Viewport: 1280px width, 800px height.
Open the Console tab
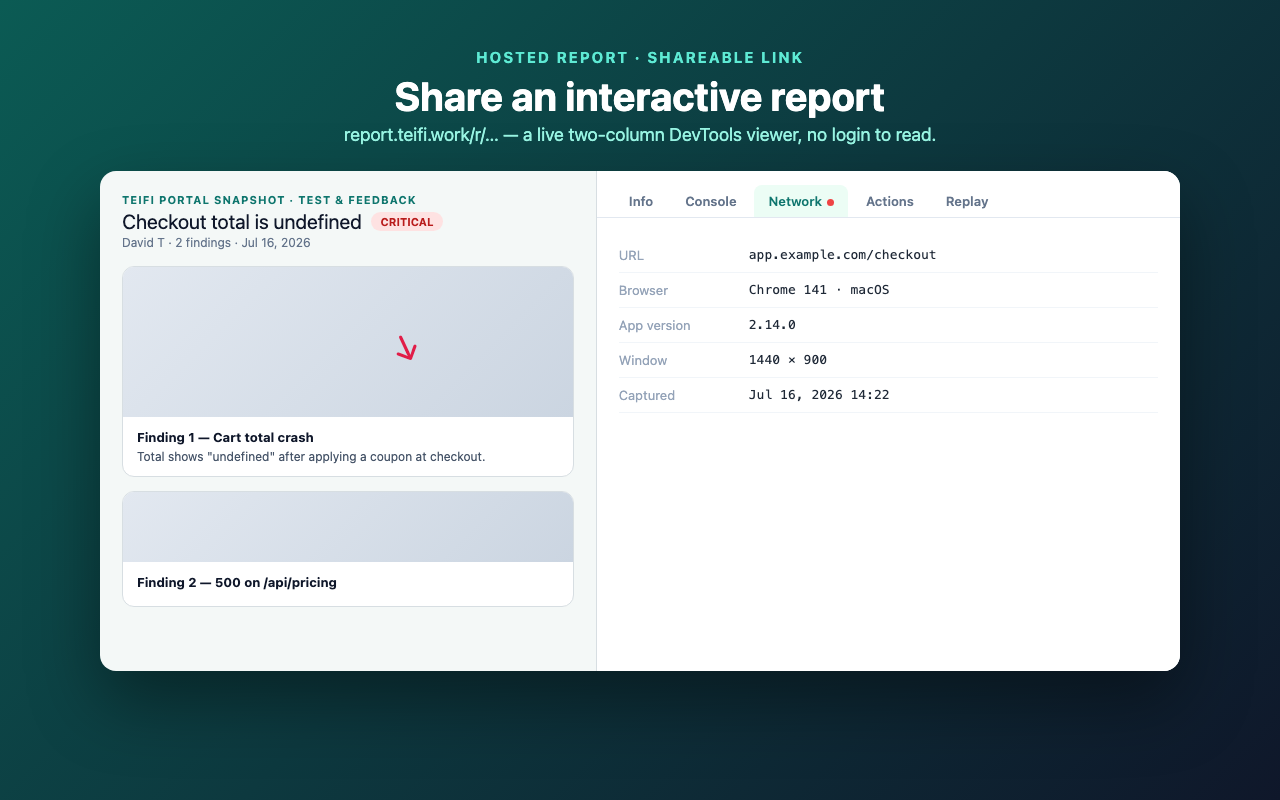pyautogui.click(x=711, y=201)
